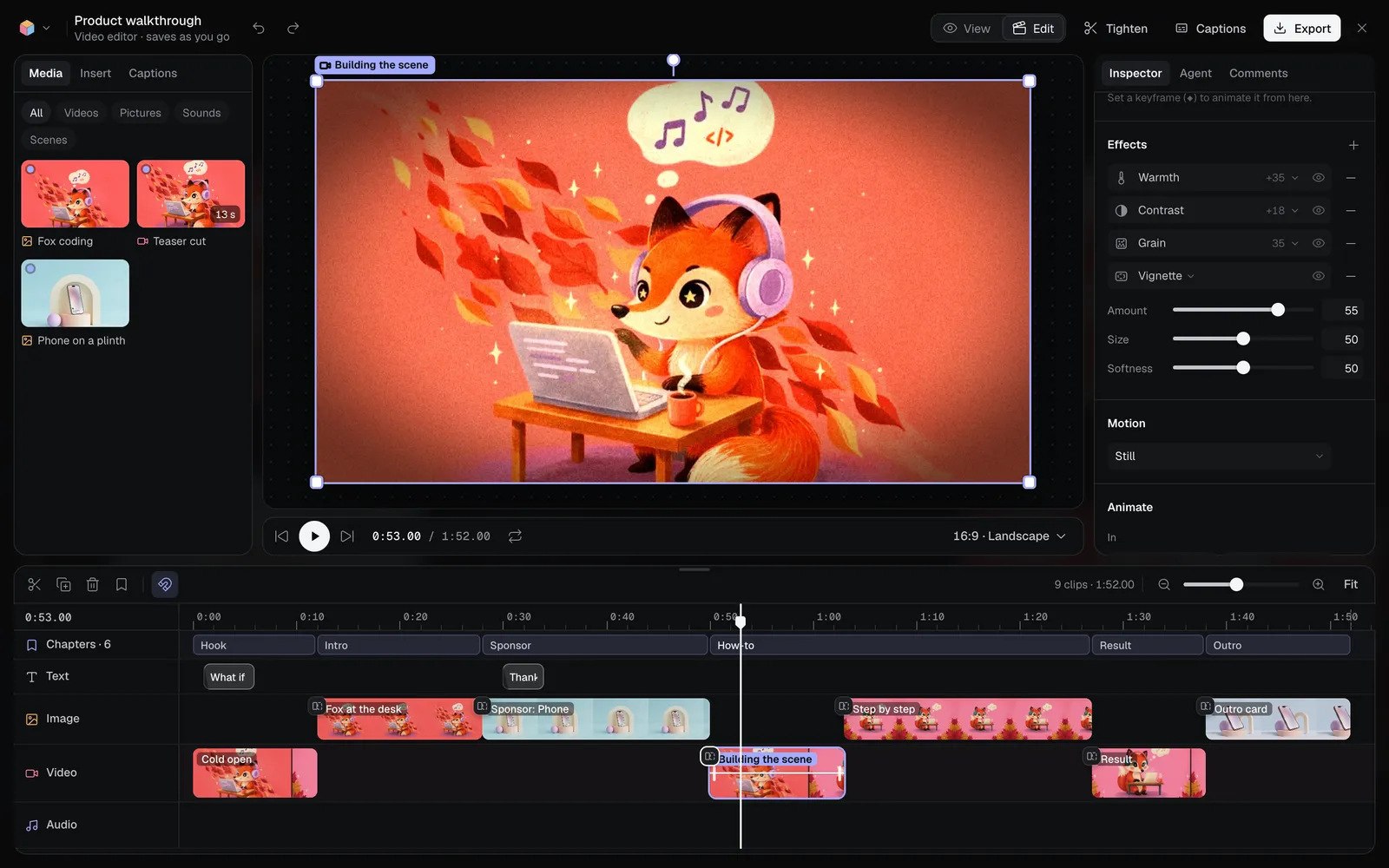Screen dimensions: 1389x868
Task: Change the 16:9 Landscape aspect ratio
Action: point(1009,536)
